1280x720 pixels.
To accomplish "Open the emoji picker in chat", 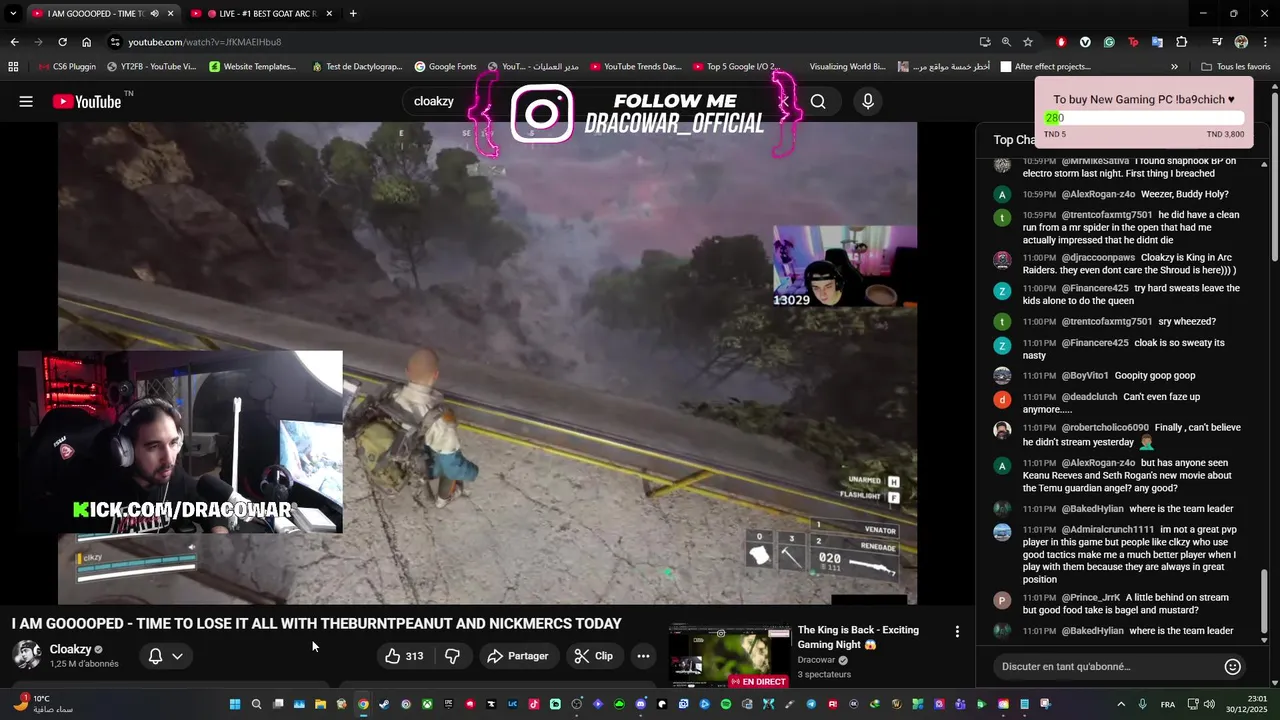I will click(x=1233, y=666).
